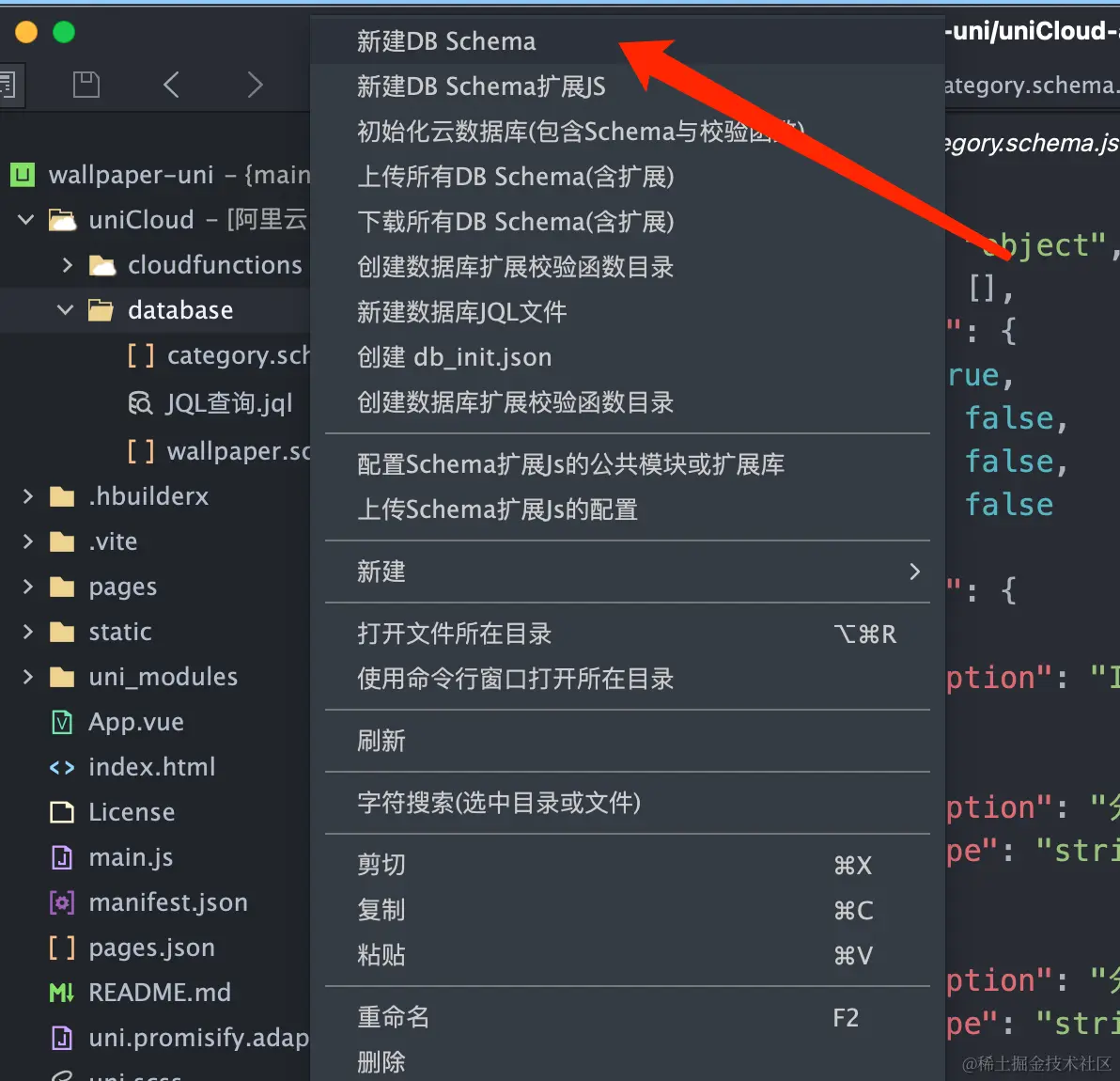Choose 新建DB Schema from context menu

click(x=627, y=41)
